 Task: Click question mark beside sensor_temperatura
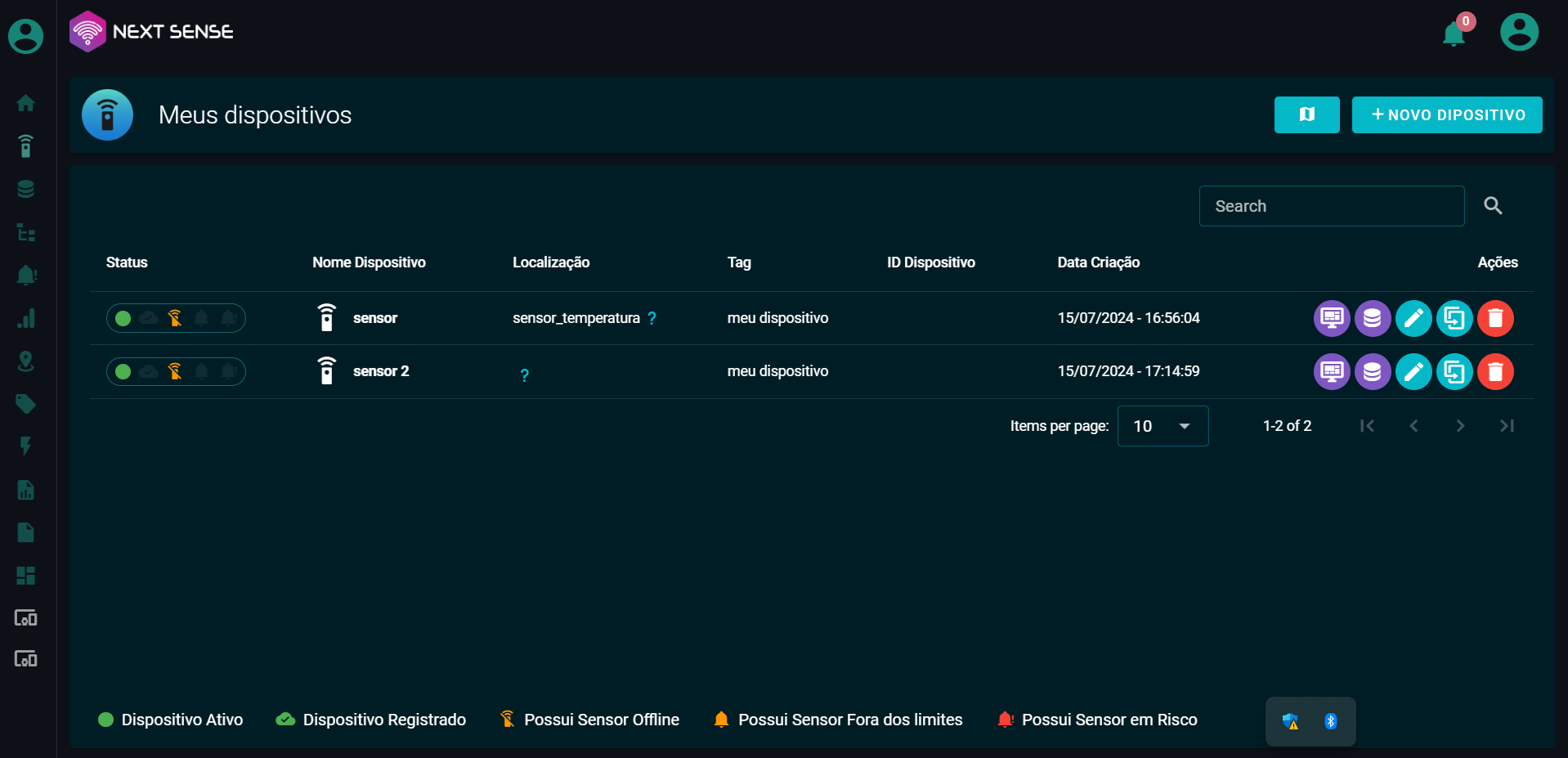click(652, 319)
